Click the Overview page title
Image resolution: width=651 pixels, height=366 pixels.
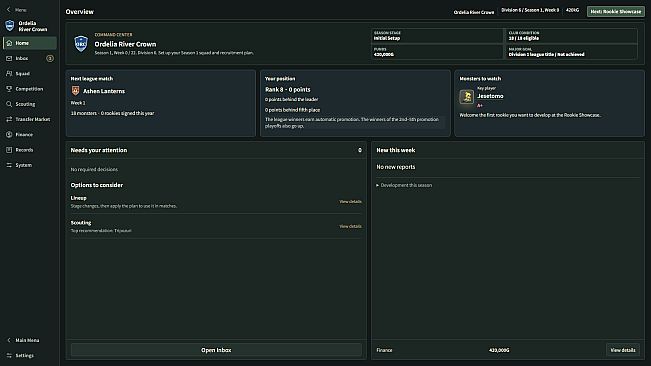(x=80, y=12)
